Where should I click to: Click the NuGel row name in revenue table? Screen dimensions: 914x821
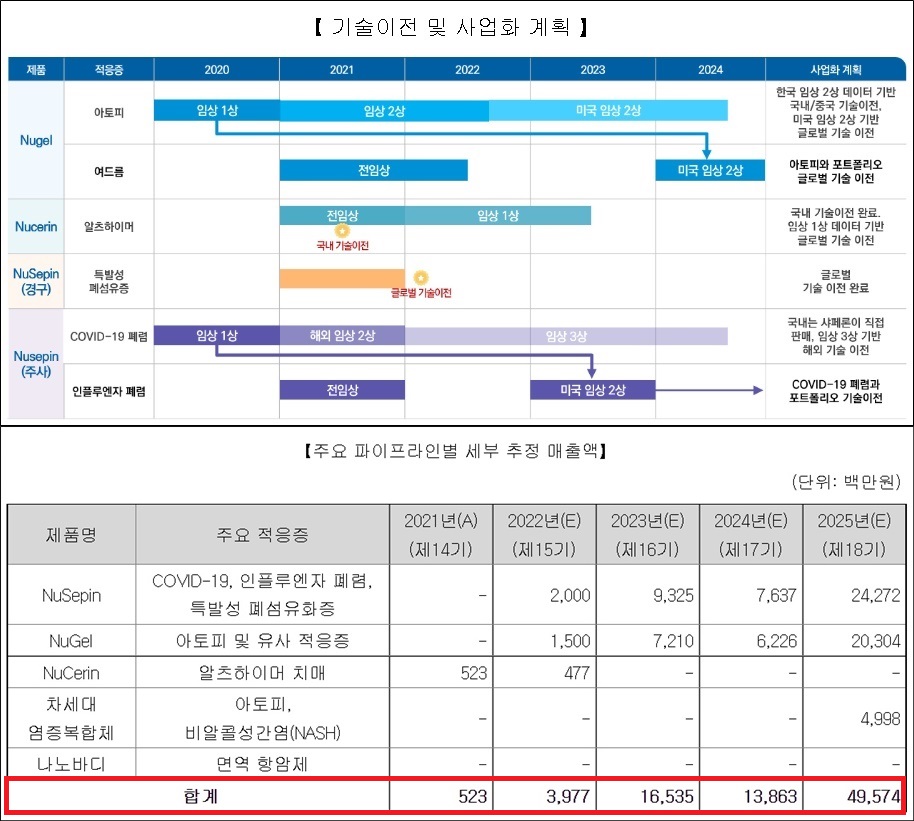(x=71, y=641)
